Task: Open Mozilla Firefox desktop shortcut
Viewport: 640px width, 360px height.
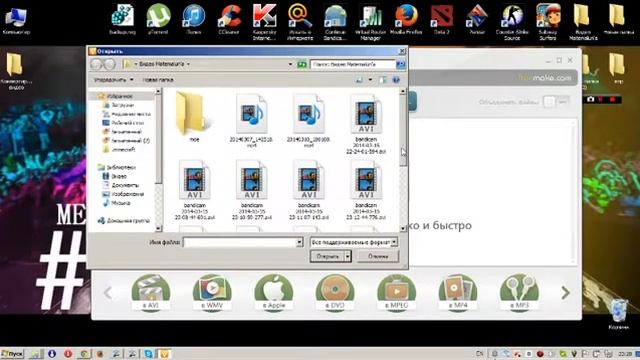Action: [x=406, y=20]
